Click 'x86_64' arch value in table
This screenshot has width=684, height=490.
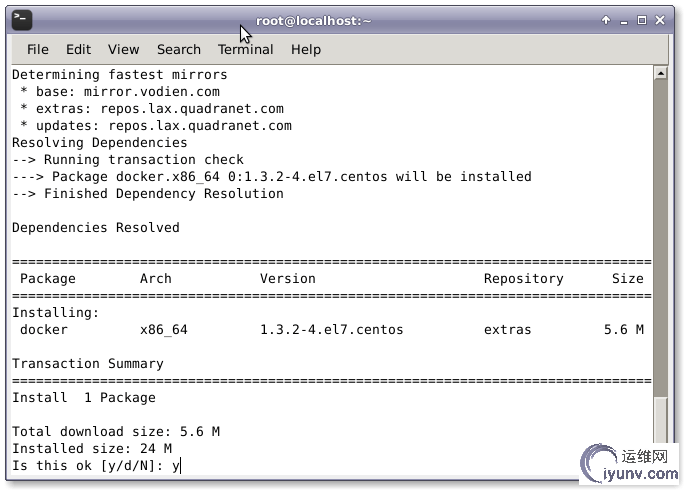[x=164, y=330]
